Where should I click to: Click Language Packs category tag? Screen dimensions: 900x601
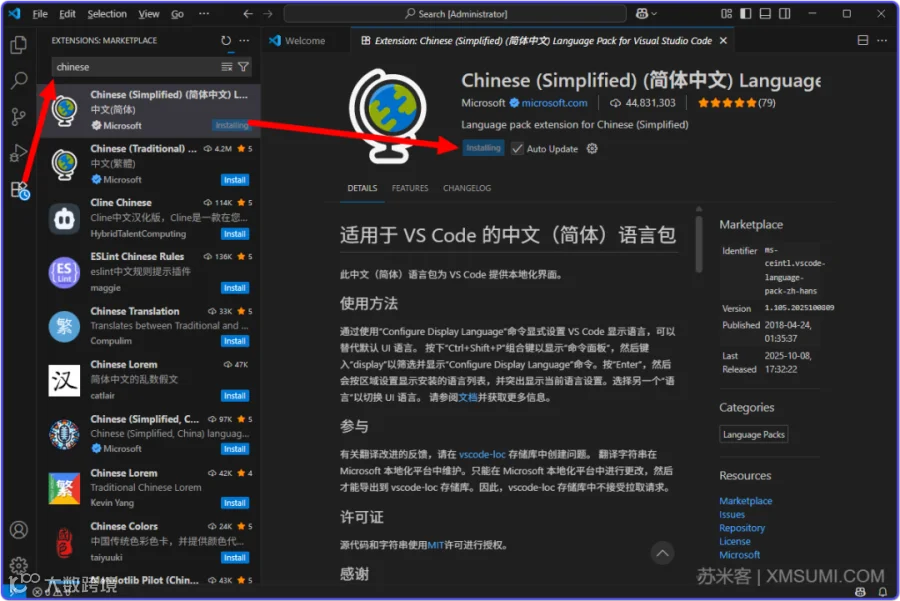[754, 435]
